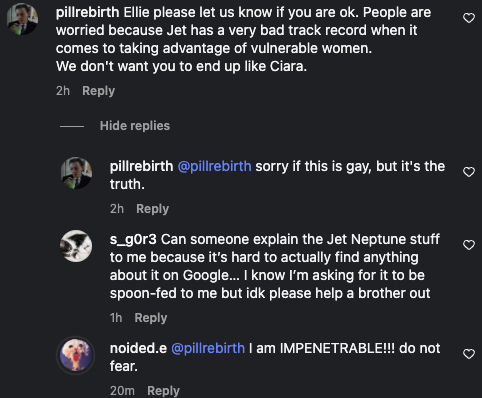482x398 pixels.
Task: Reply to noided.e's comment
Action: pyautogui.click(x=163, y=391)
